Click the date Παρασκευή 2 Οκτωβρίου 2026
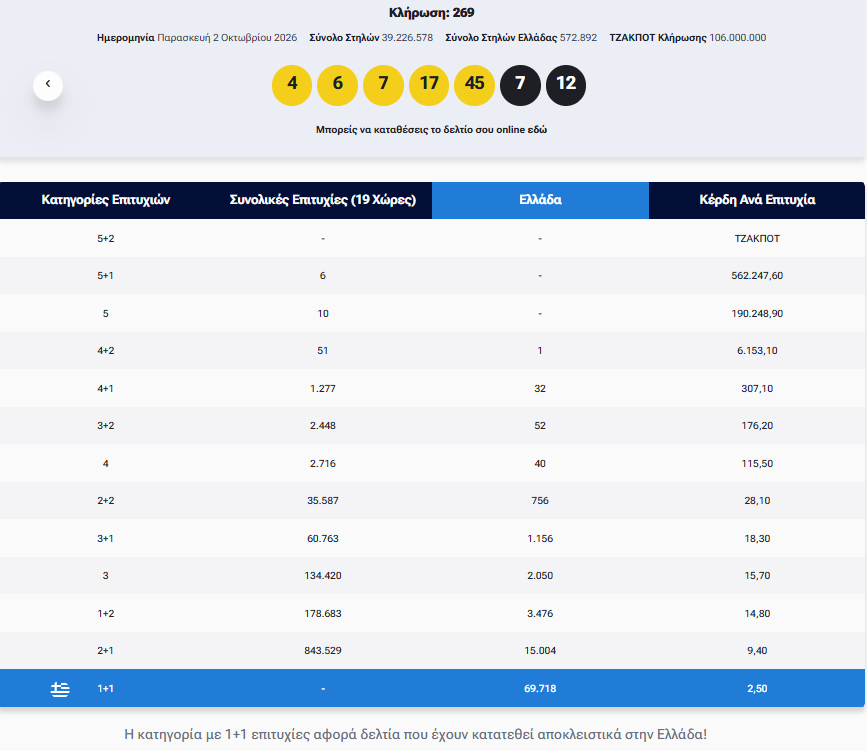The image size is (867, 751). tap(227, 38)
